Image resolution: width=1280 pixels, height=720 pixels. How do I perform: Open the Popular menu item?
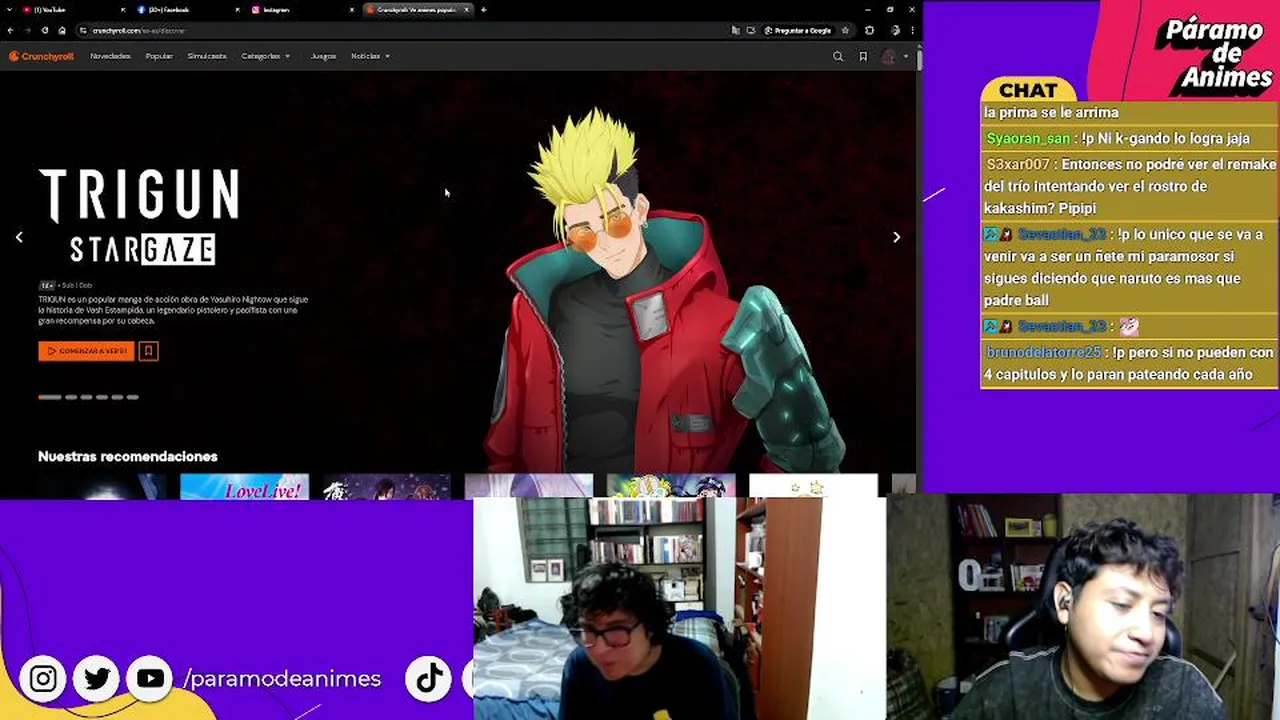click(x=159, y=56)
